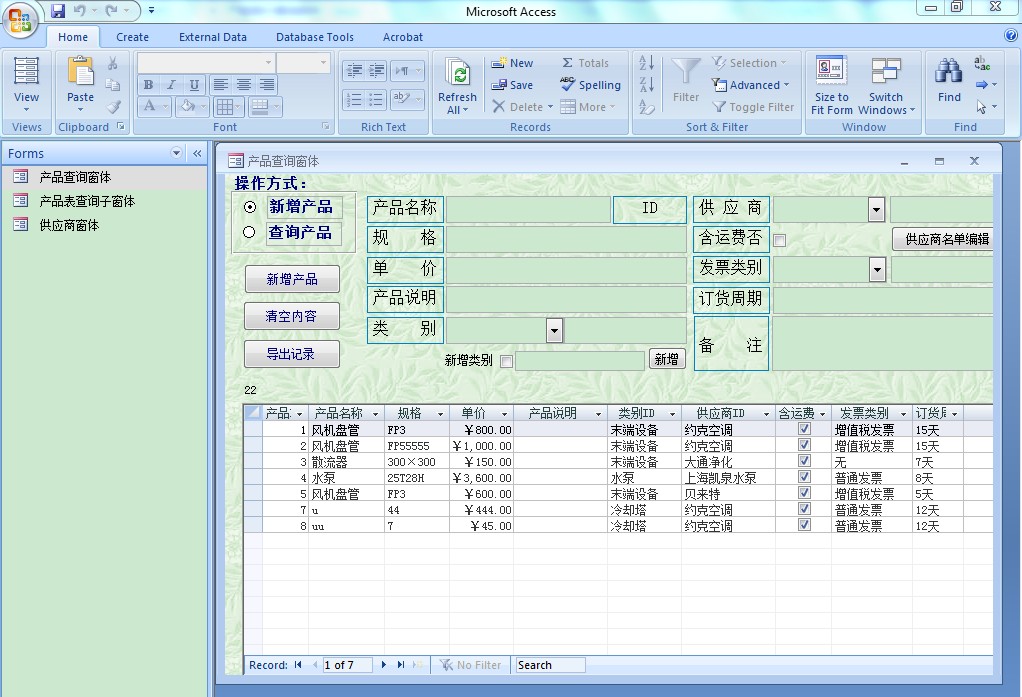Expand the 供应商 combo box dropdown

coord(877,209)
